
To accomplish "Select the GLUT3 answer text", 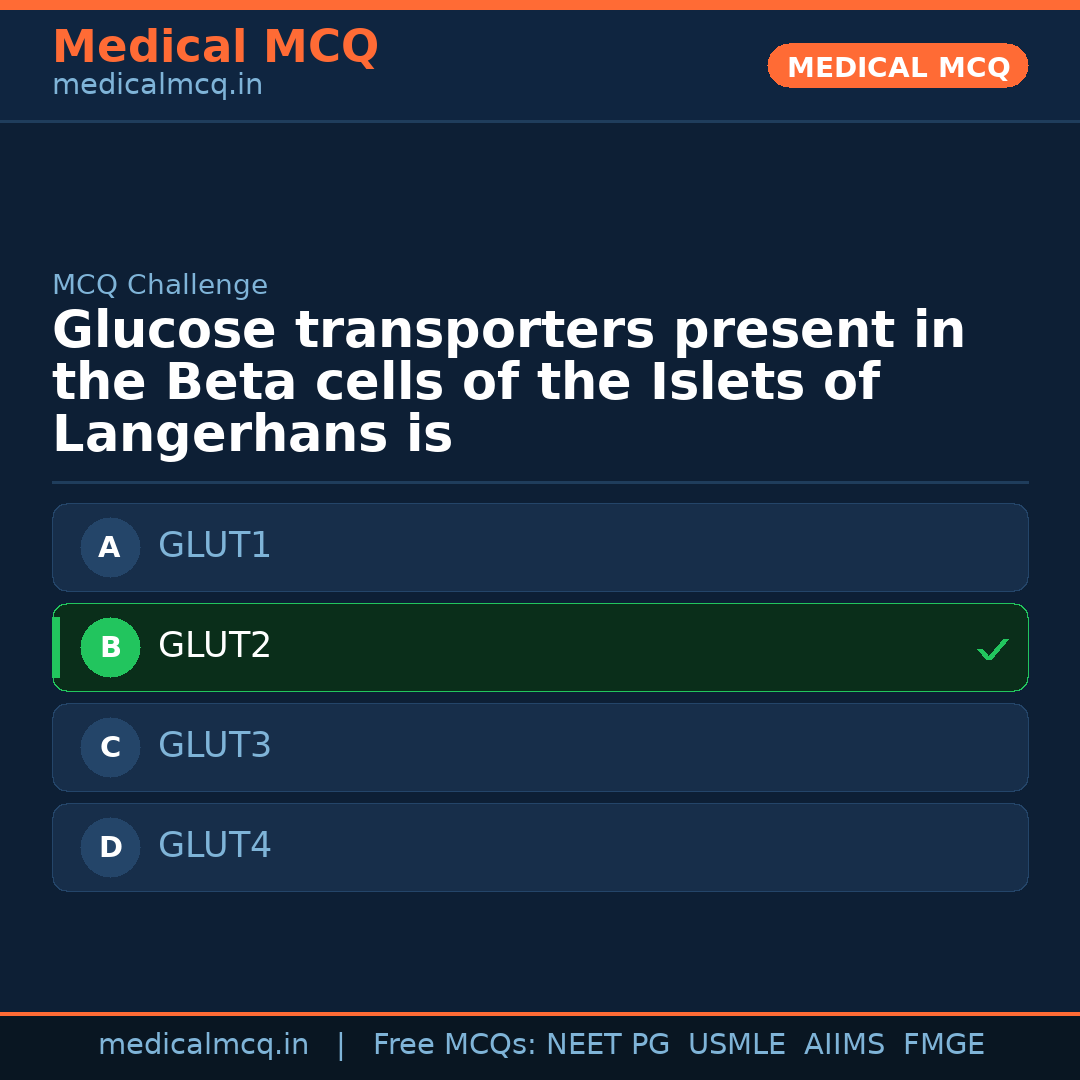I will (x=214, y=746).
